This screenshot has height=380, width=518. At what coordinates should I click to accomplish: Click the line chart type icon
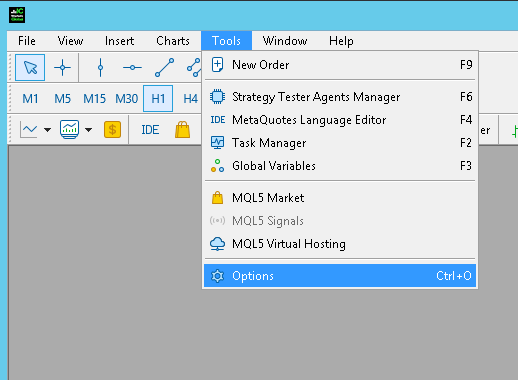click(29, 130)
